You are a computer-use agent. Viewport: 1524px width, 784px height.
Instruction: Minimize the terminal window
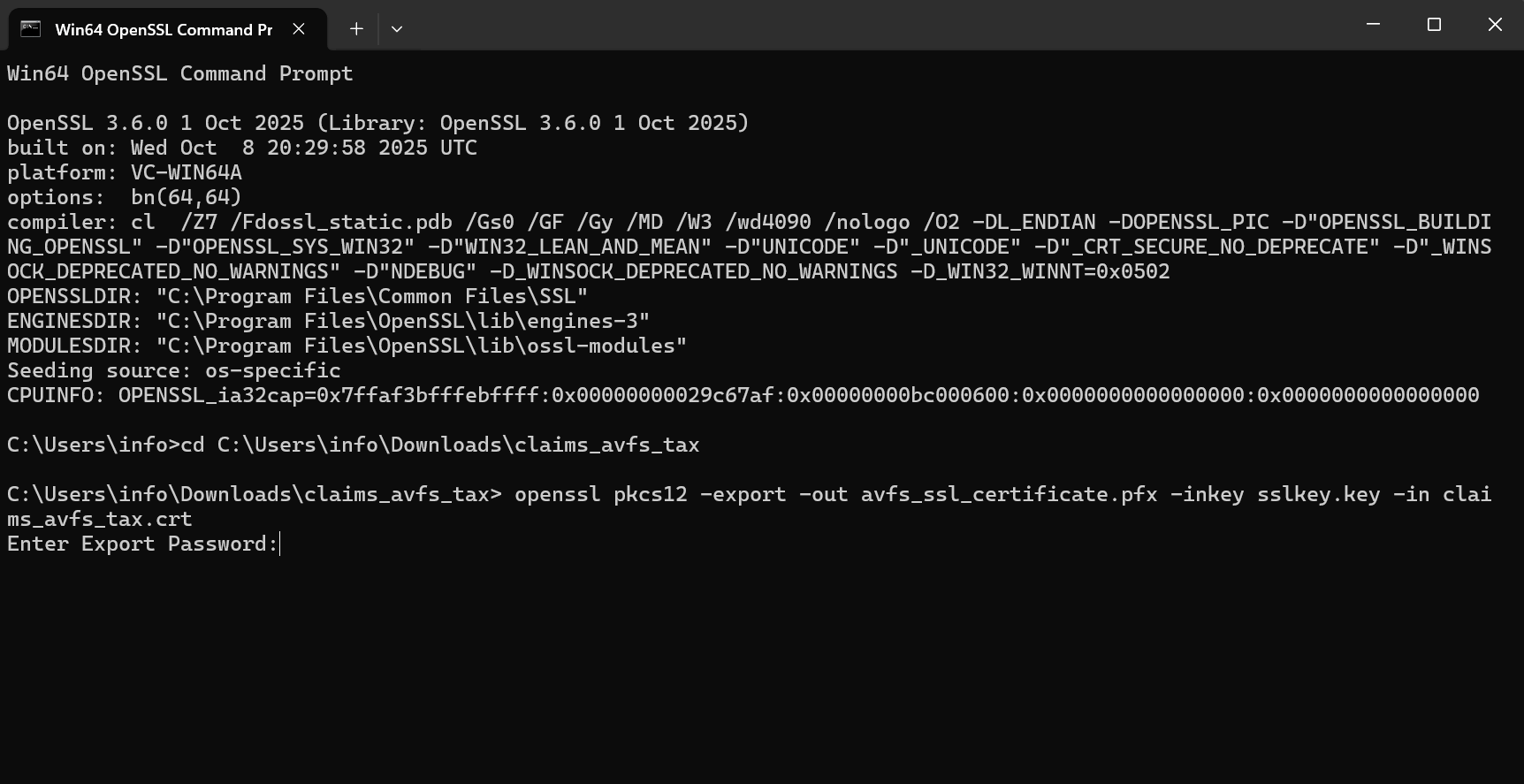[1373, 25]
